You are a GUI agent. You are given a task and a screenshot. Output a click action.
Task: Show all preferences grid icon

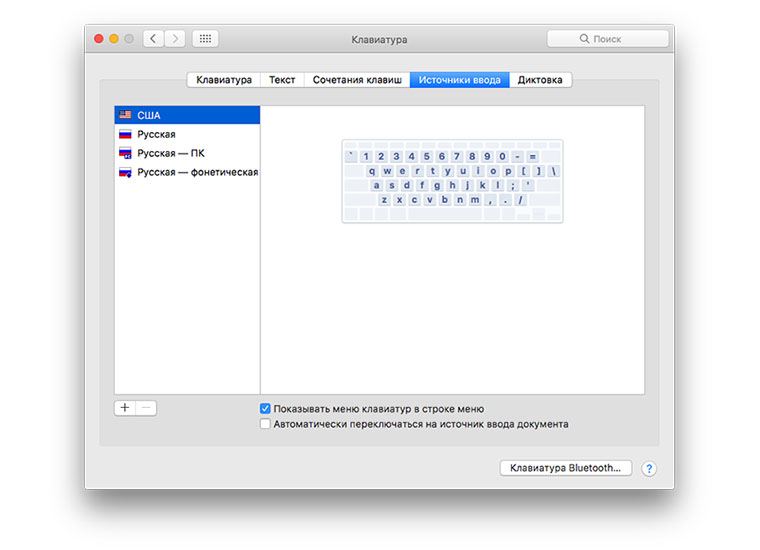click(x=206, y=39)
